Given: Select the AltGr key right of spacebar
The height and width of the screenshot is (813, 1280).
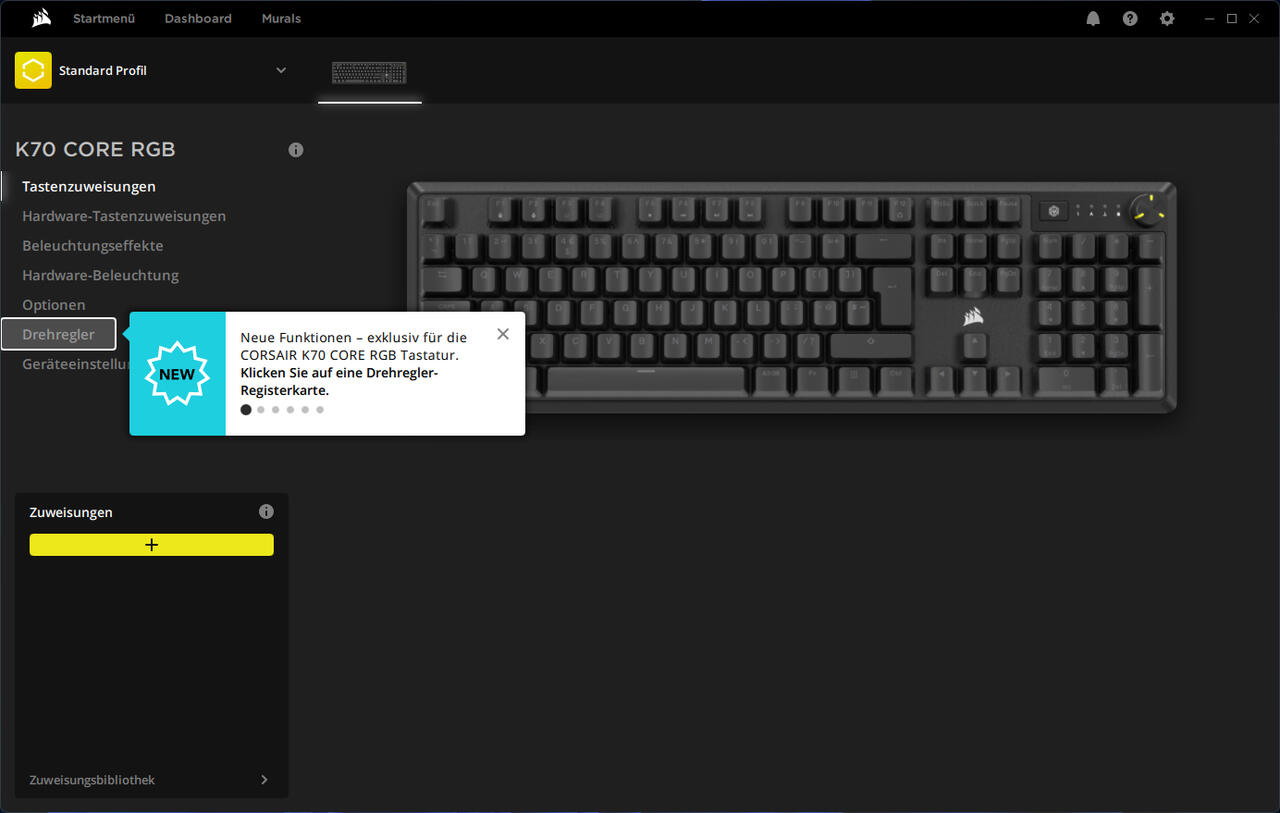Looking at the screenshot, I should click(x=771, y=381).
